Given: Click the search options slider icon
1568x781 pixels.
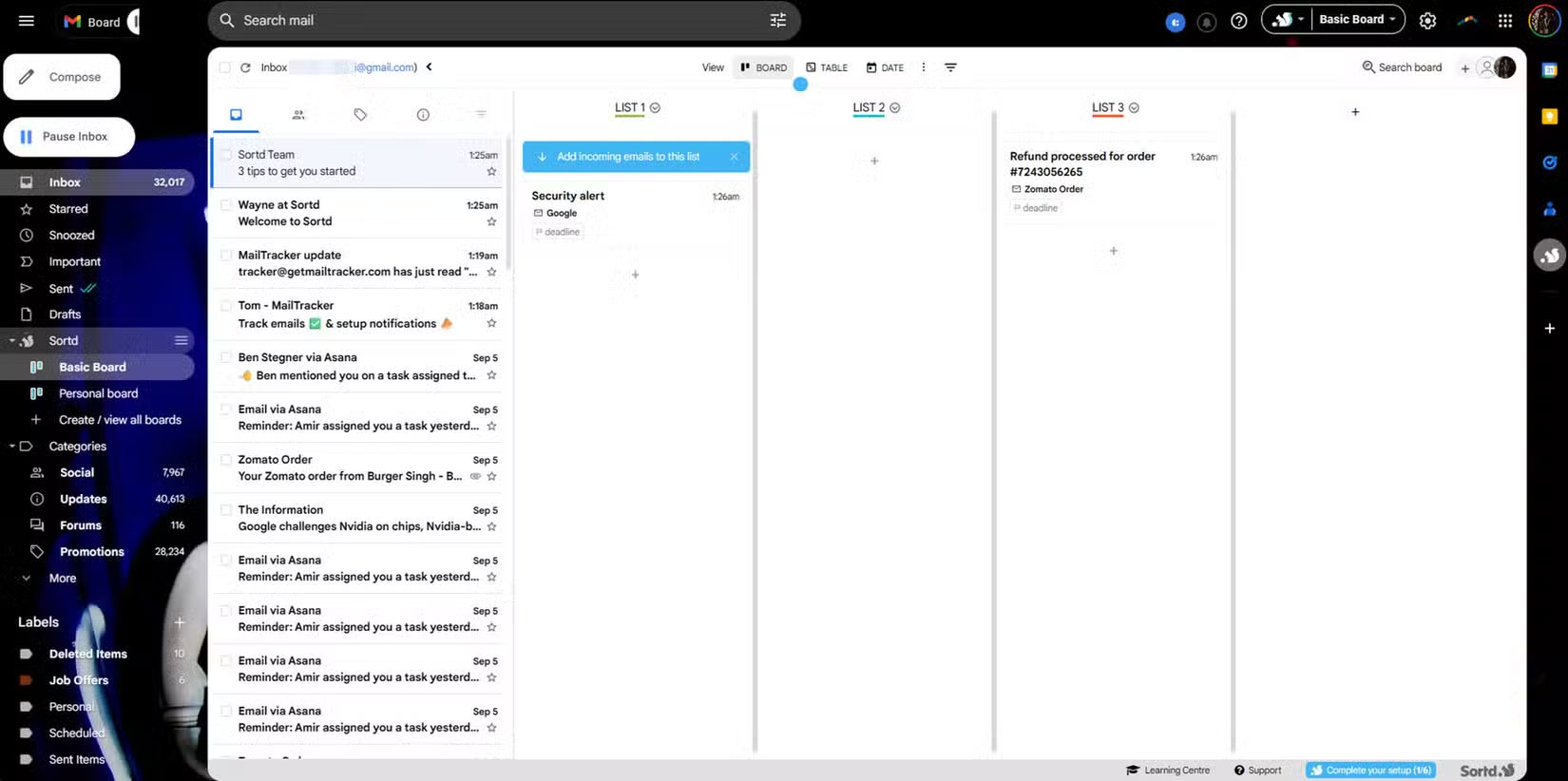Looking at the screenshot, I should pos(777,20).
